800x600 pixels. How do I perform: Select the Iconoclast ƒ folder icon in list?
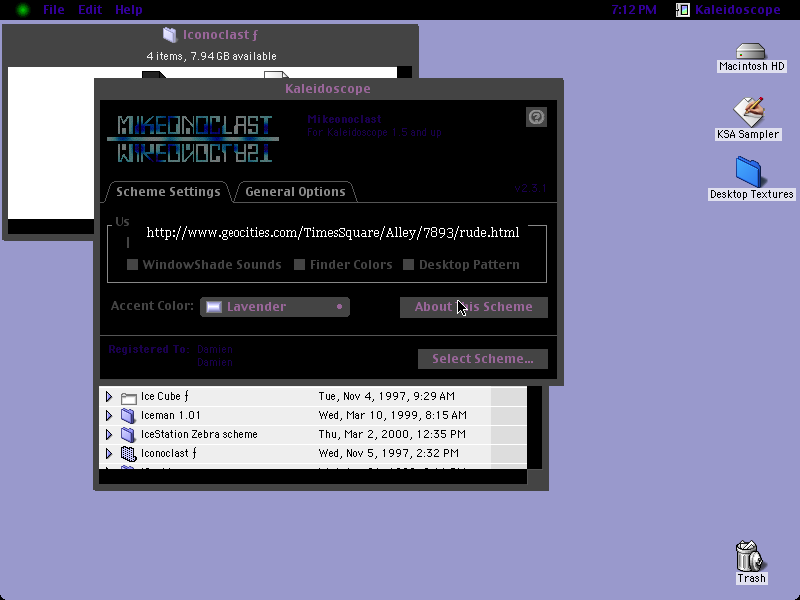(128, 453)
